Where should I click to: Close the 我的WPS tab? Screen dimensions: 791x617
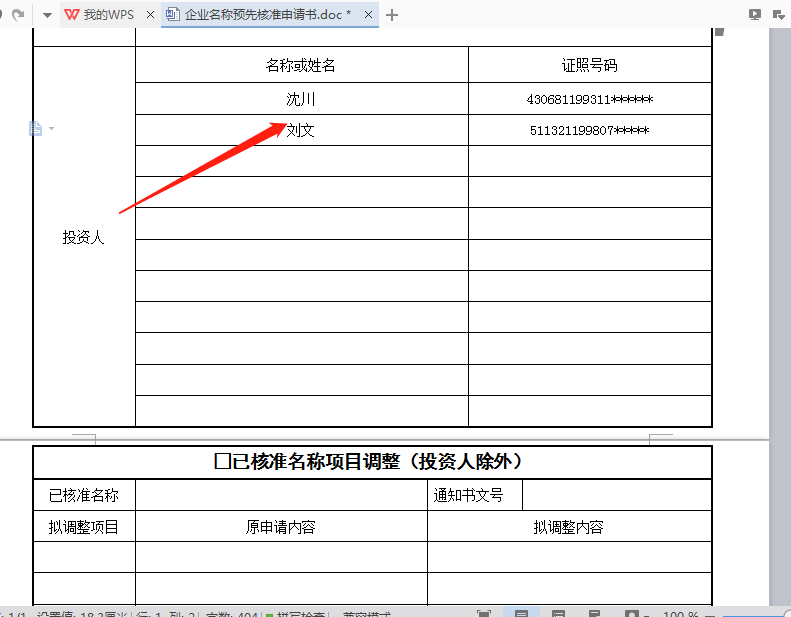click(x=150, y=15)
